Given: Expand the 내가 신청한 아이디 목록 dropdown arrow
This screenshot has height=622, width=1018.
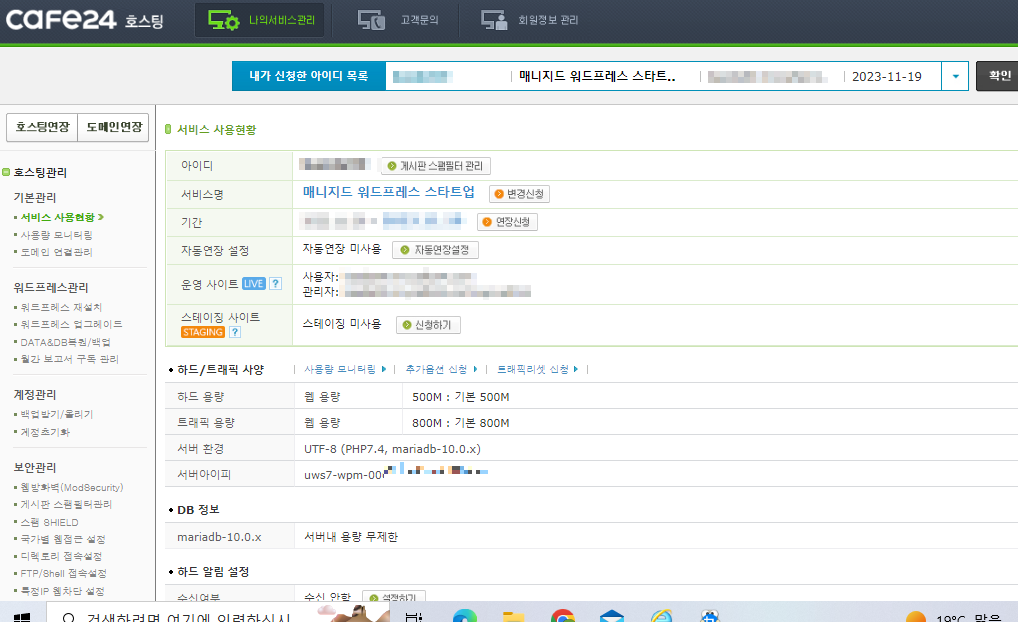Looking at the screenshot, I should pos(955,77).
